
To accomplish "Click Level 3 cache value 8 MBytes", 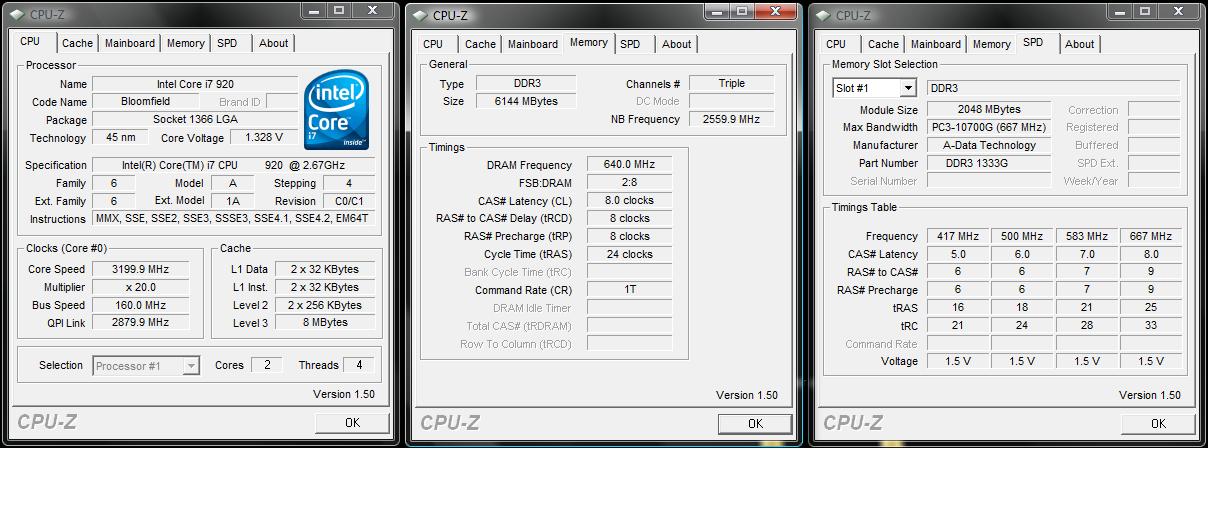I will pyautogui.click(x=326, y=322).
